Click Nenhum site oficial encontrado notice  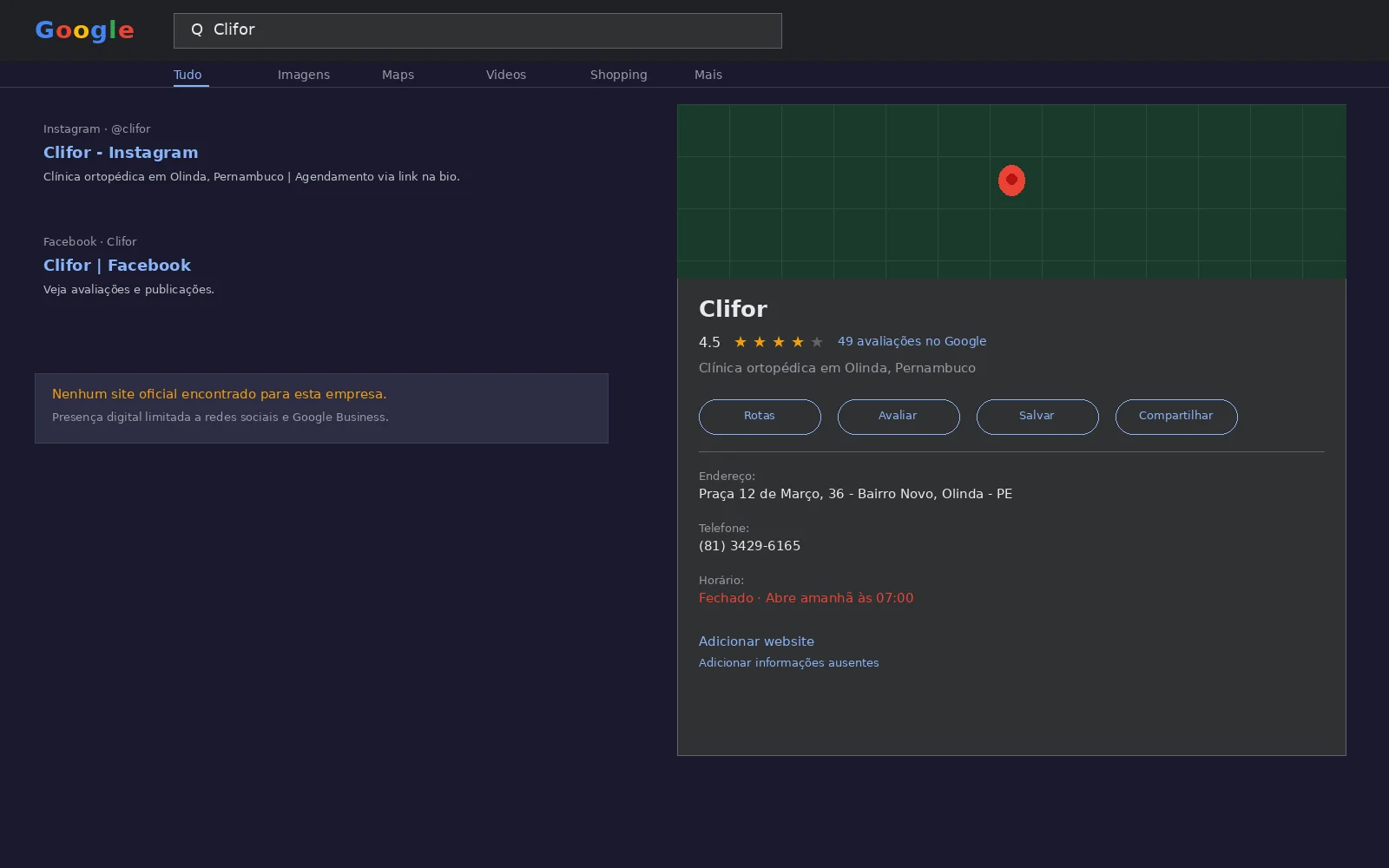point(220,394)
